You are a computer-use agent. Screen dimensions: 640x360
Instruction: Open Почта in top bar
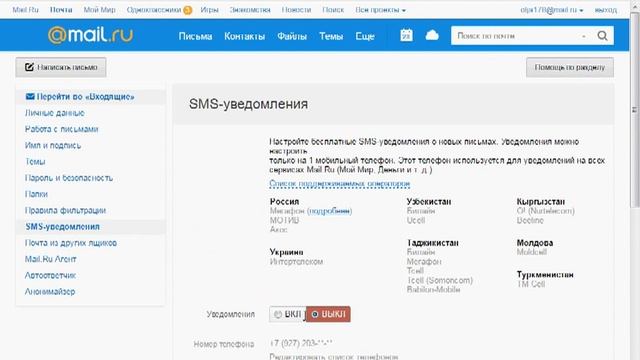click(61, 10)
